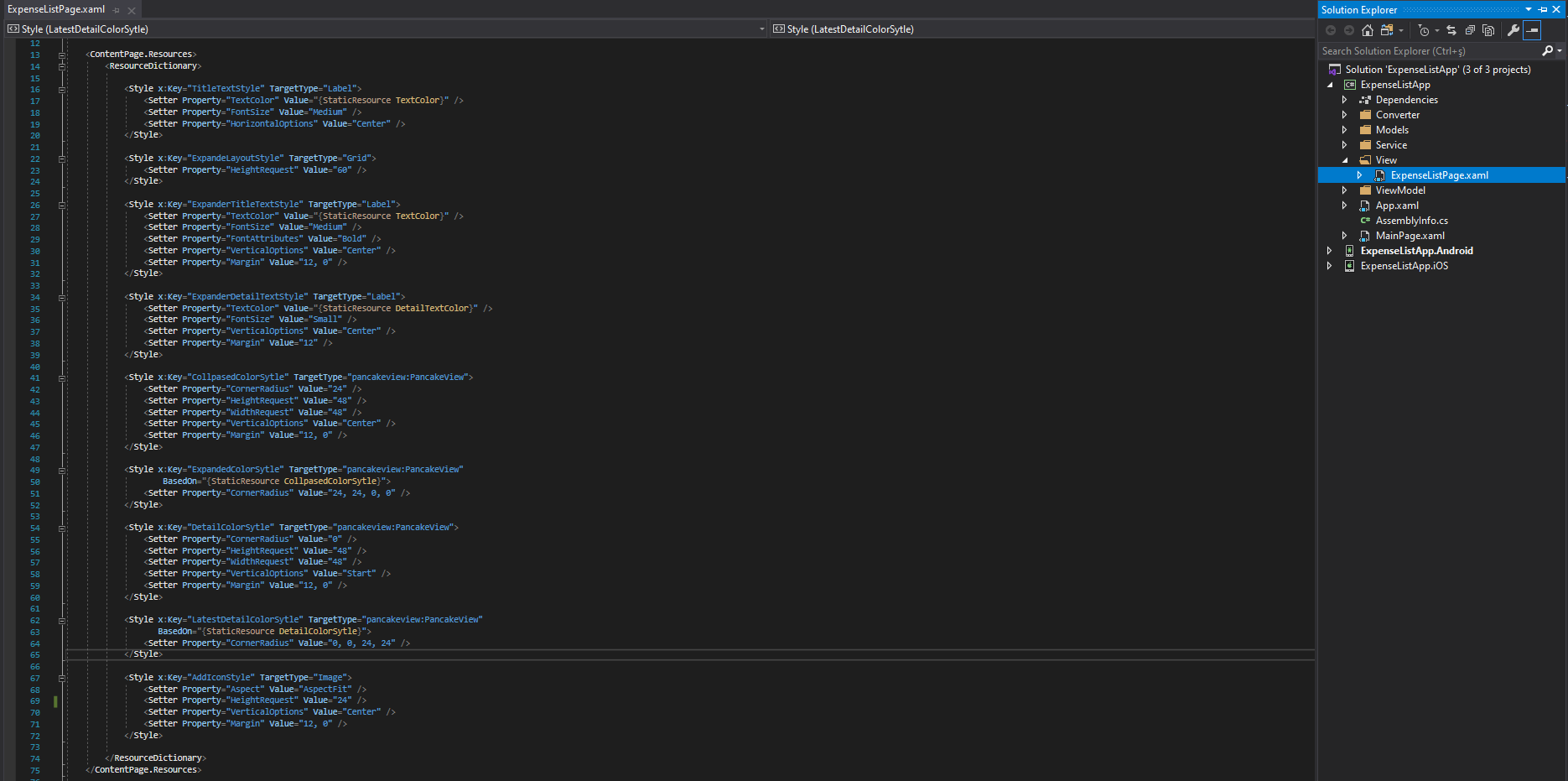The height and width of the screenshot is (781, 1568).
Task: Collapse ExpandeLayoutStyle block at line 22
Action: [x=62, y=159]
